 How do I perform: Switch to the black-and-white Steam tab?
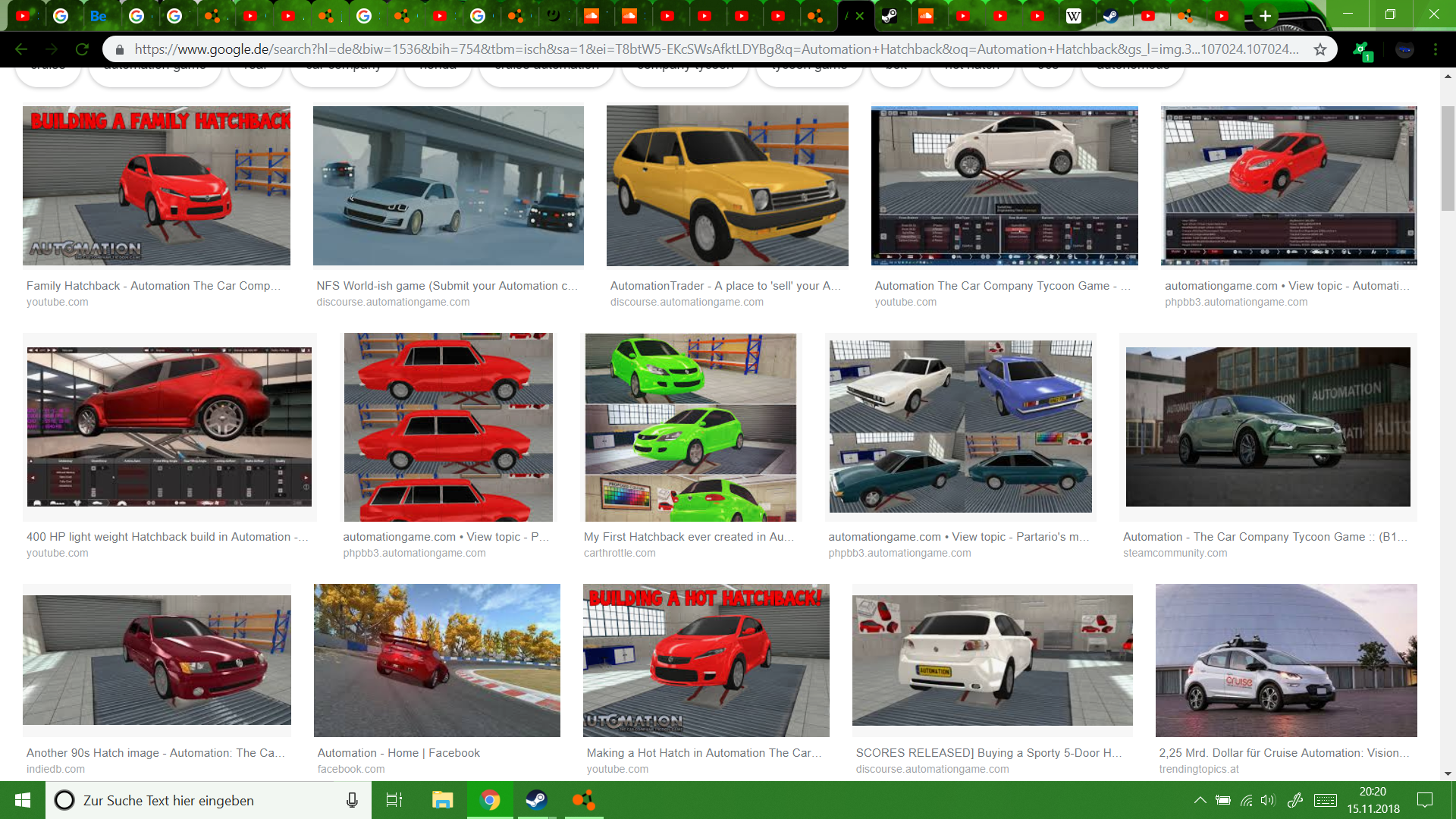point(890,16)
